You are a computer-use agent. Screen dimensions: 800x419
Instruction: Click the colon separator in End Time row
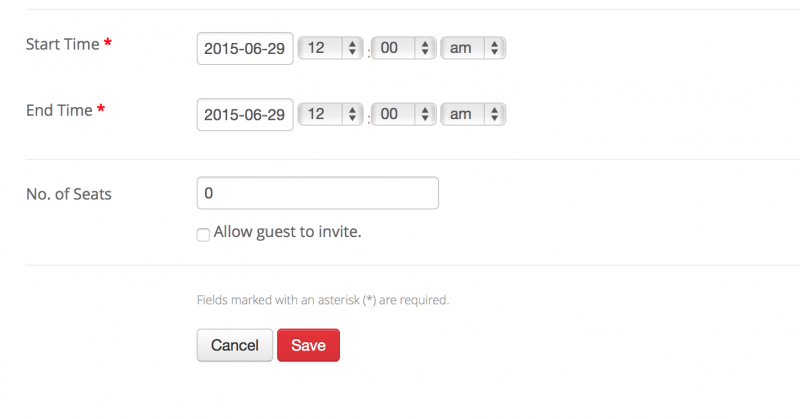[x=368, y=119]
